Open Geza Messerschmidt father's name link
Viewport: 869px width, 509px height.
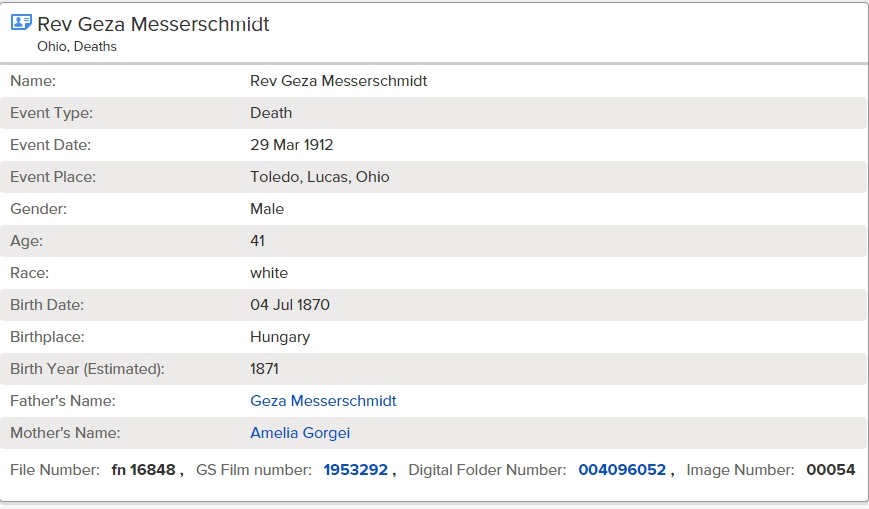(323, 401)
